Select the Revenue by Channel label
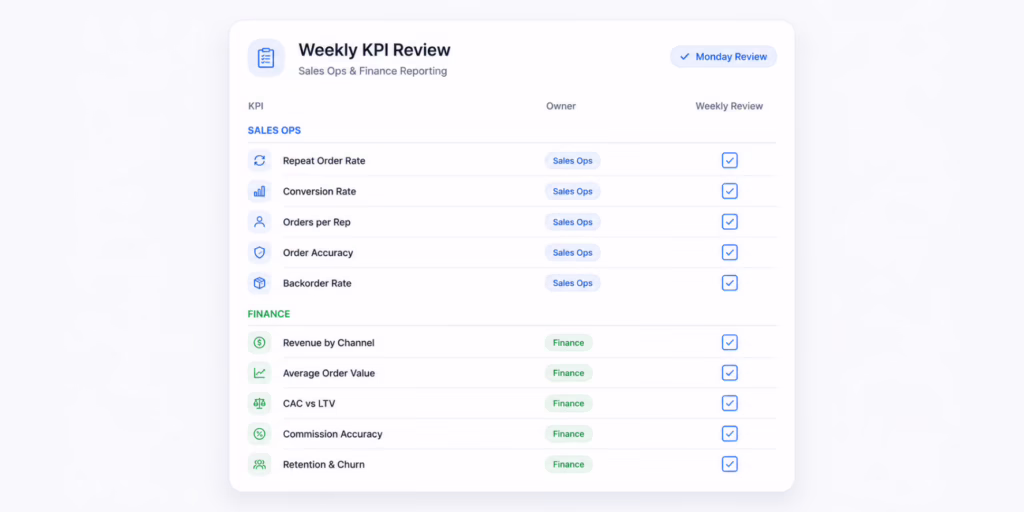Image resolution: width=1024 pixels, height=512 pixels. point(328,343)
